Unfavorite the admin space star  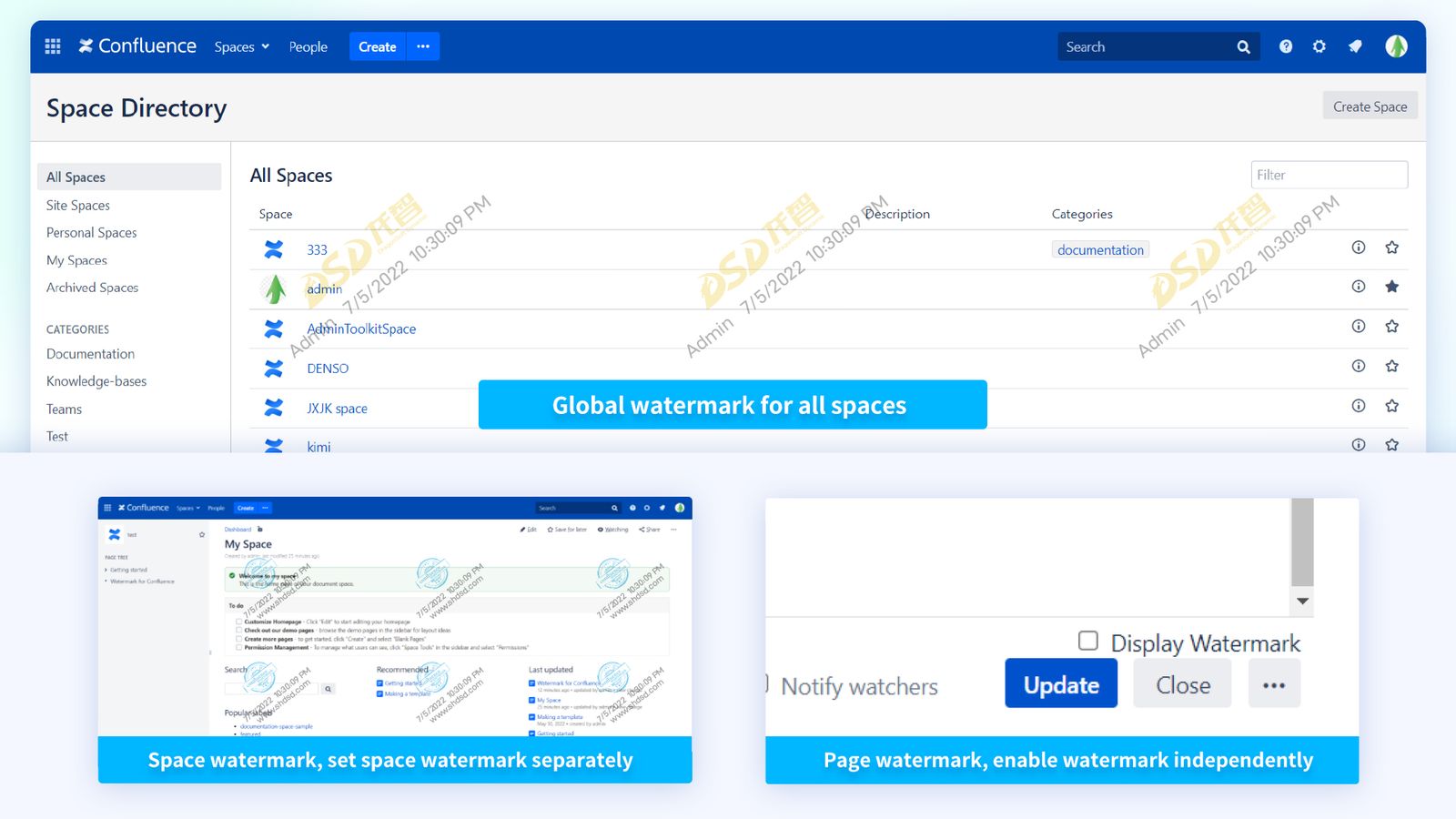pyautogui.click(x=1391, y=287)
